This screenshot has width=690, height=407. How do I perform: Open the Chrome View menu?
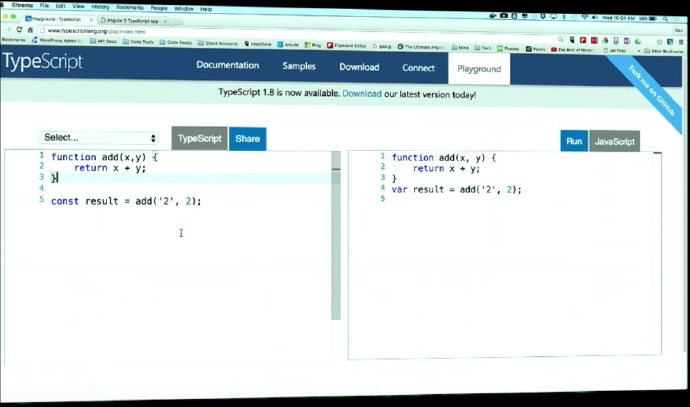[78, 6]
